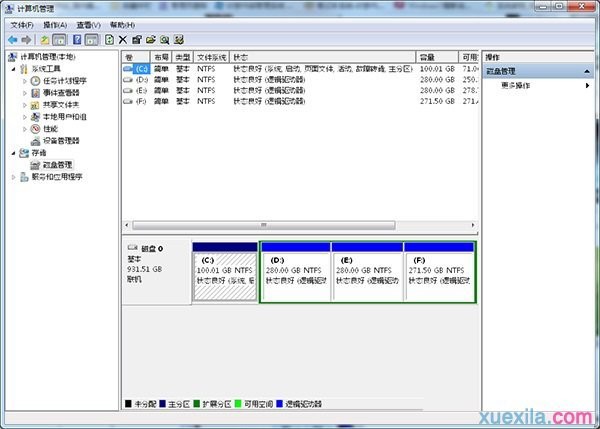Open 性能 node in the tree
The image size is (600, 429).
[50, 128]
